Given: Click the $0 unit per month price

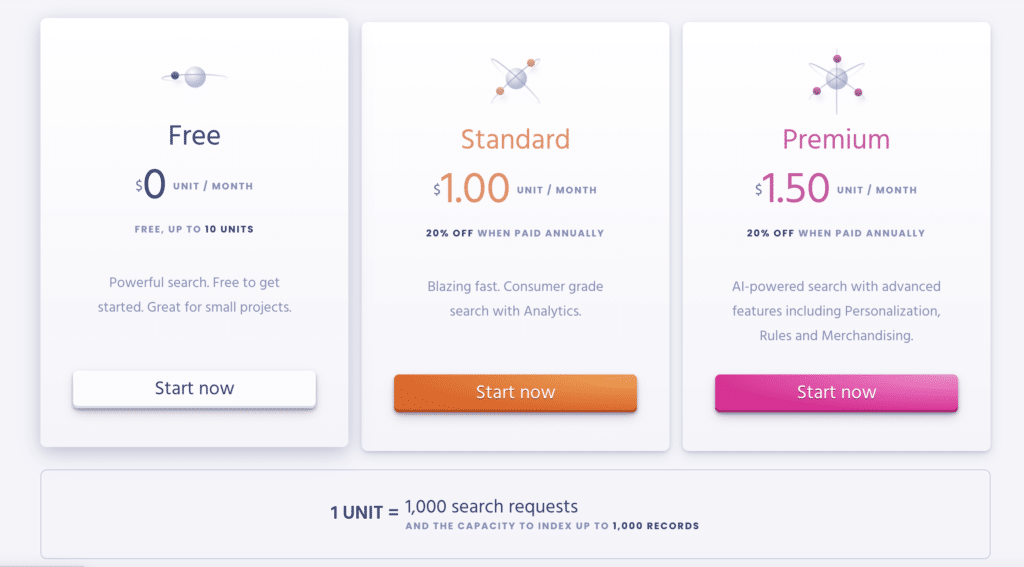Looking at the screenshot, I should click(194, 185).
